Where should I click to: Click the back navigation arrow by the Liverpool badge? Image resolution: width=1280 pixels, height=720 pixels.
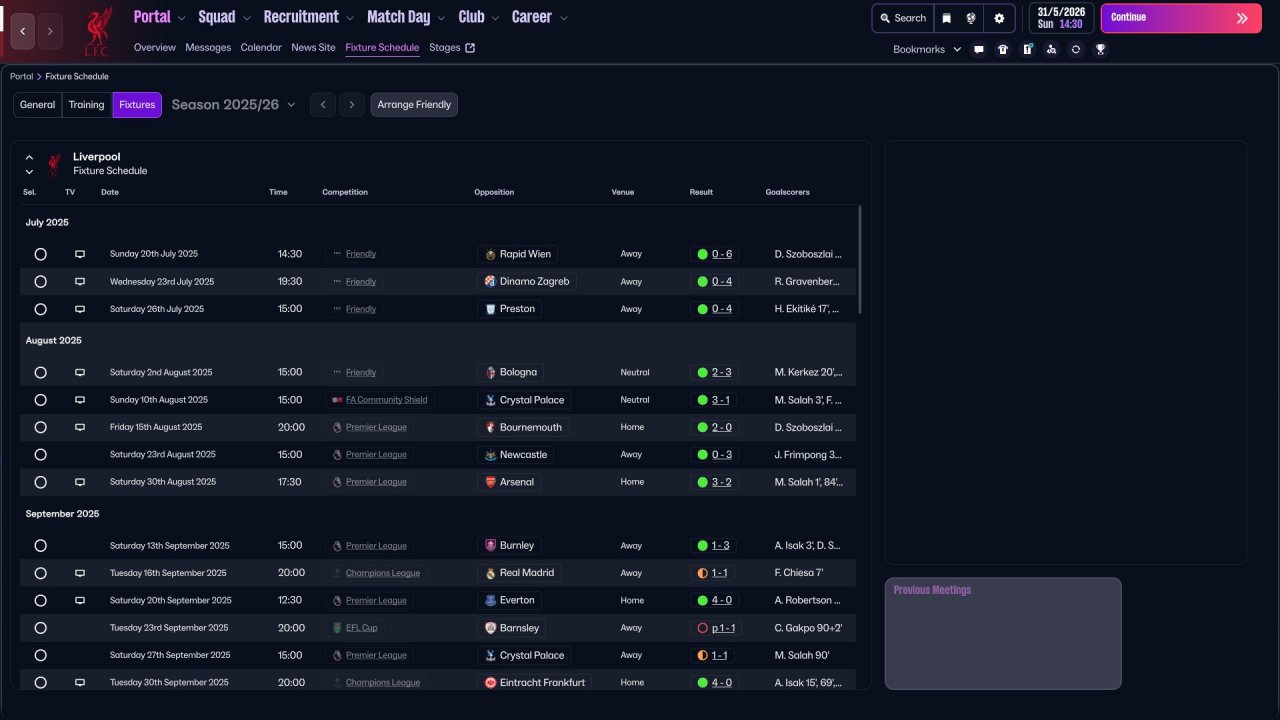23,32
